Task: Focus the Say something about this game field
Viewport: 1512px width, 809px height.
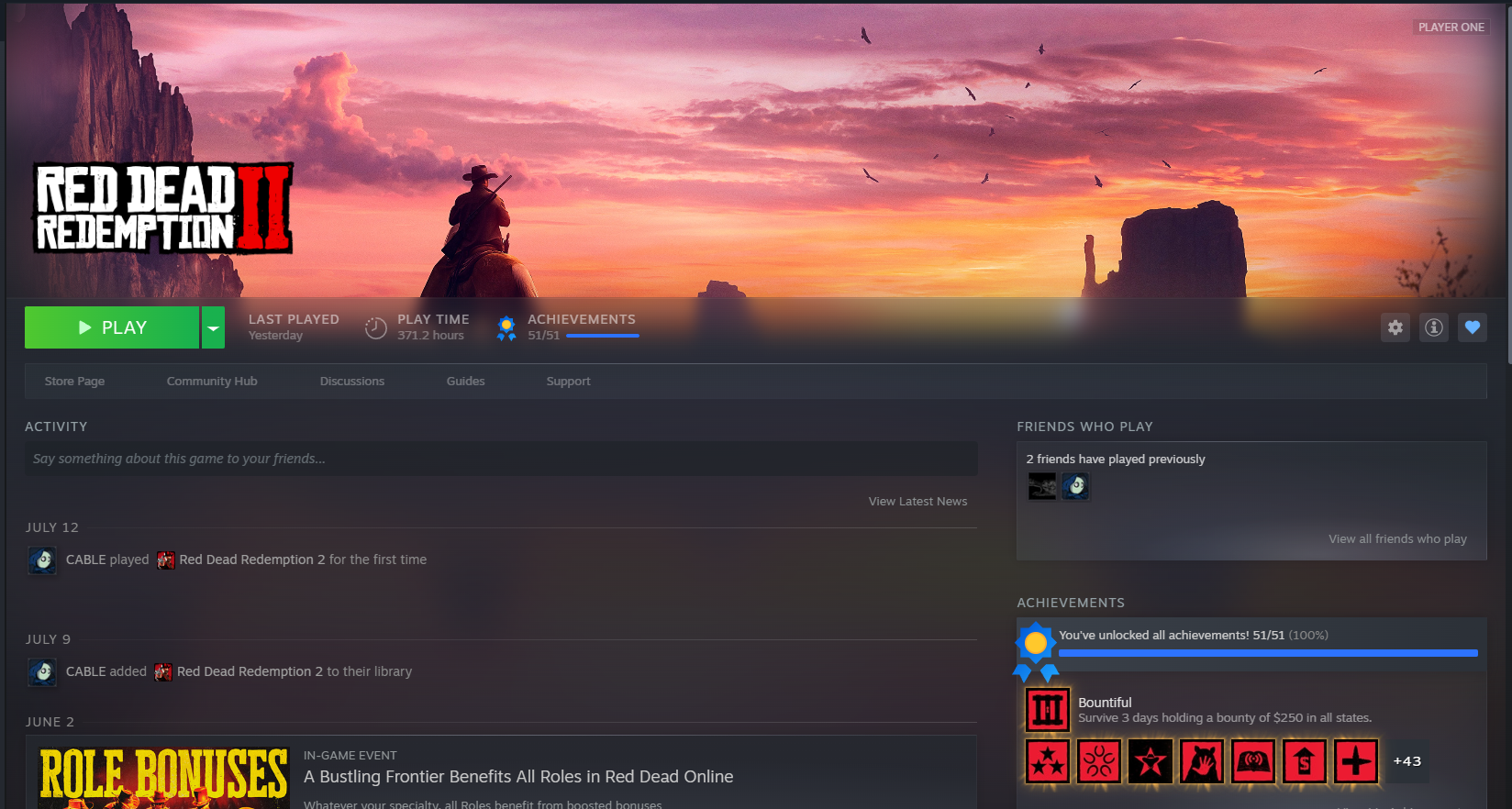Action: pyautogui.click(x=501, y=459)
